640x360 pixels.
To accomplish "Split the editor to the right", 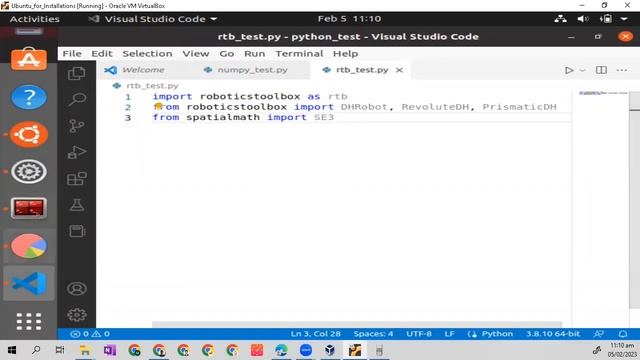I will [601, 70].
